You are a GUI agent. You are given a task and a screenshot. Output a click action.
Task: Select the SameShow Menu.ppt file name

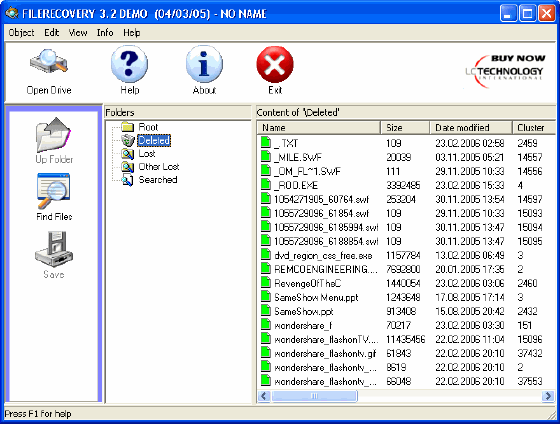316,297
